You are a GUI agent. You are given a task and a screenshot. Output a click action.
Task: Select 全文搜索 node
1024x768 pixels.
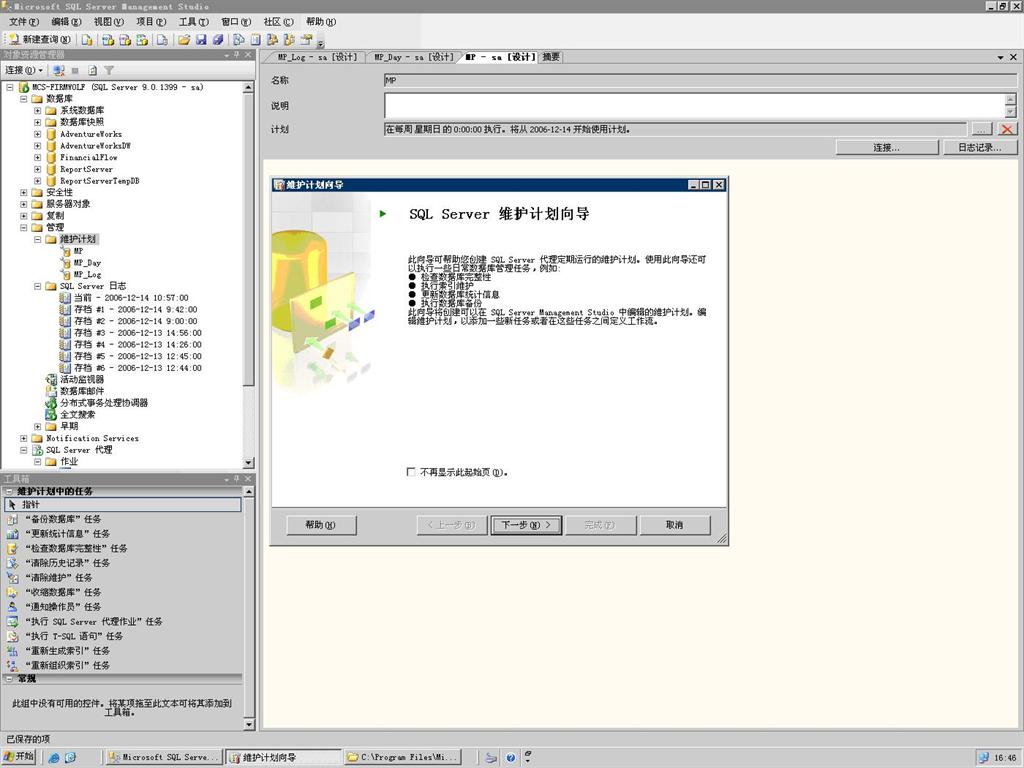click(x=78, y=415)
